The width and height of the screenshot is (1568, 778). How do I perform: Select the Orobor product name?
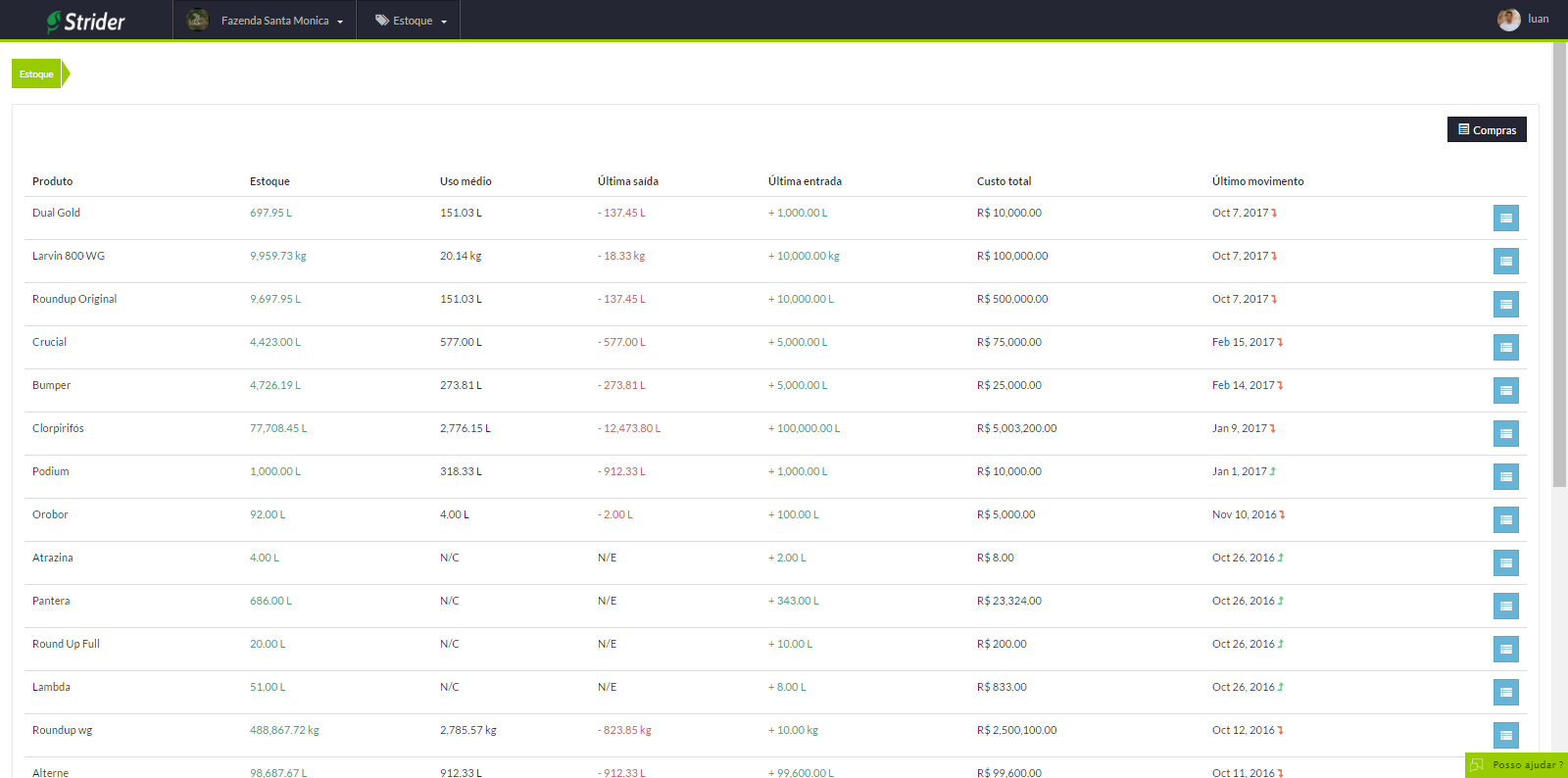coord(50,514)
